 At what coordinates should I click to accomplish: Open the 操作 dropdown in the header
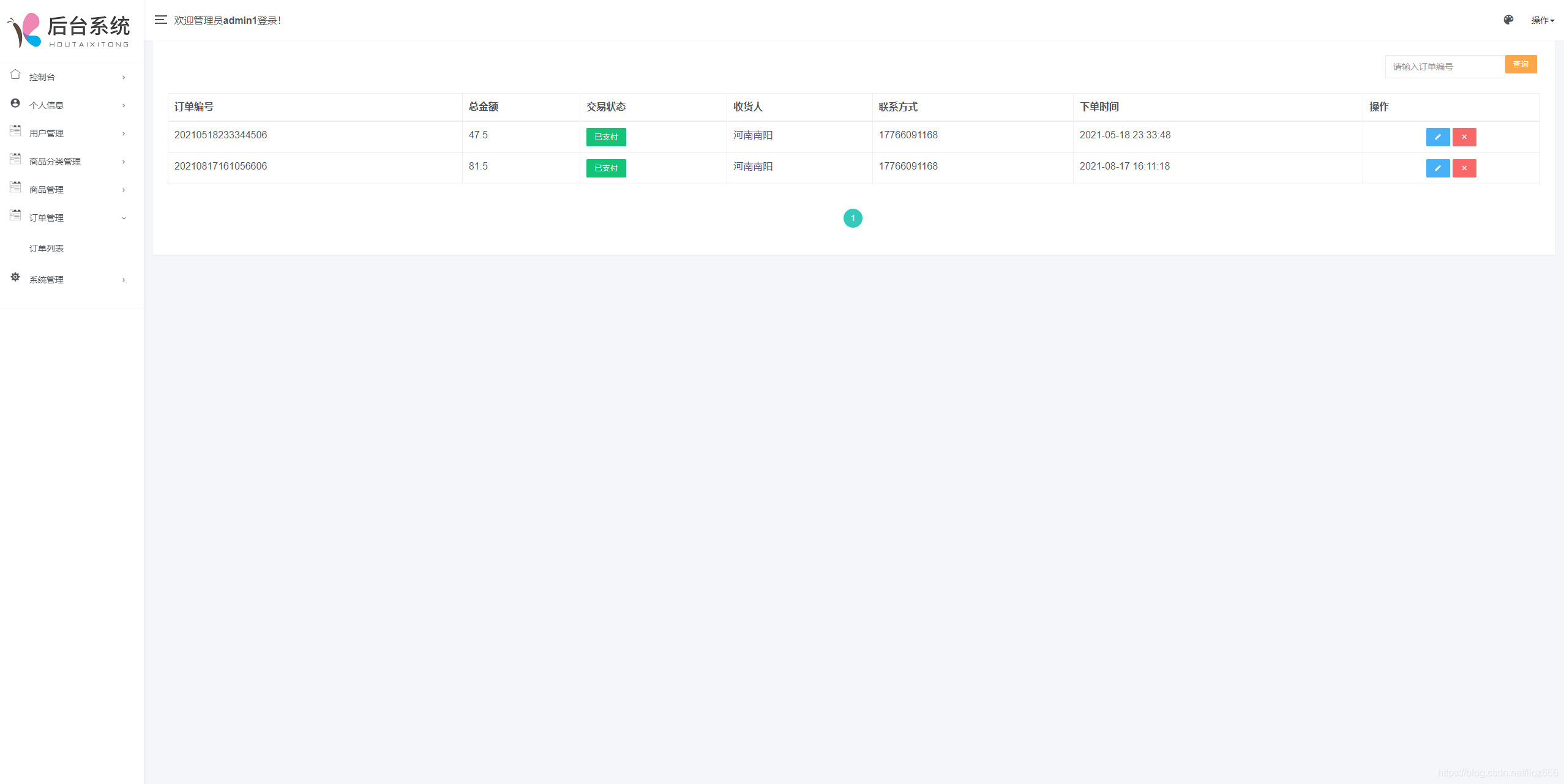pos(1542,20)
